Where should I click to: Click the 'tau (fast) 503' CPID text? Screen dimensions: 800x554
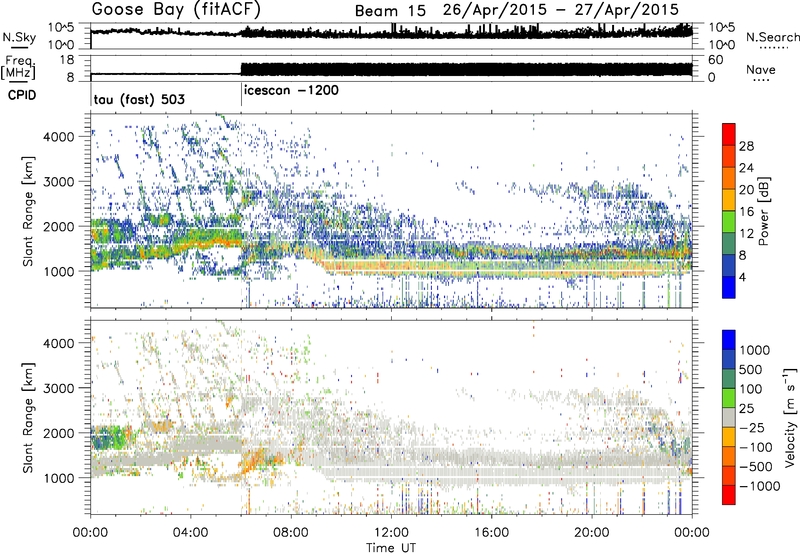click(139, 99)
